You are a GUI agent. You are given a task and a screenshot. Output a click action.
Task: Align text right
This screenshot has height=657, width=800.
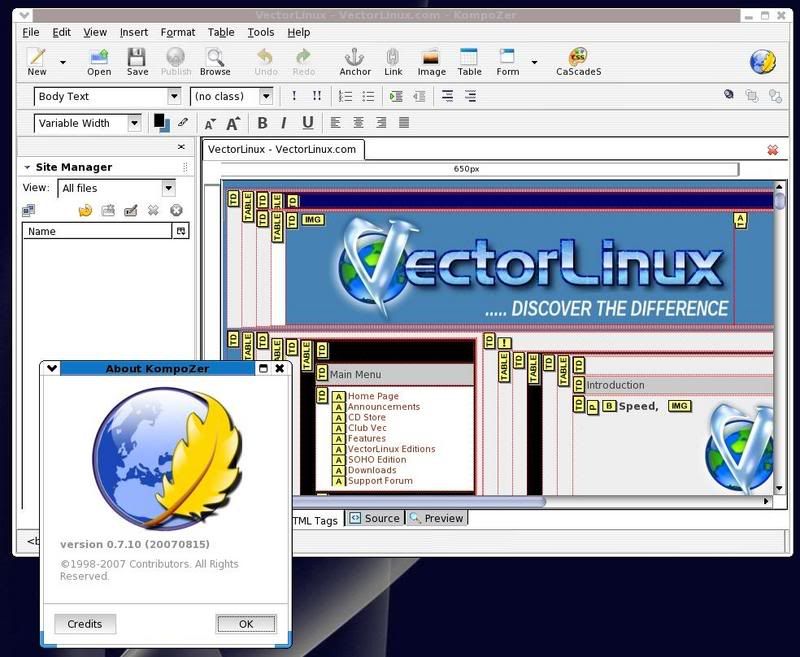pyautogui.click(x=381, y=123)
